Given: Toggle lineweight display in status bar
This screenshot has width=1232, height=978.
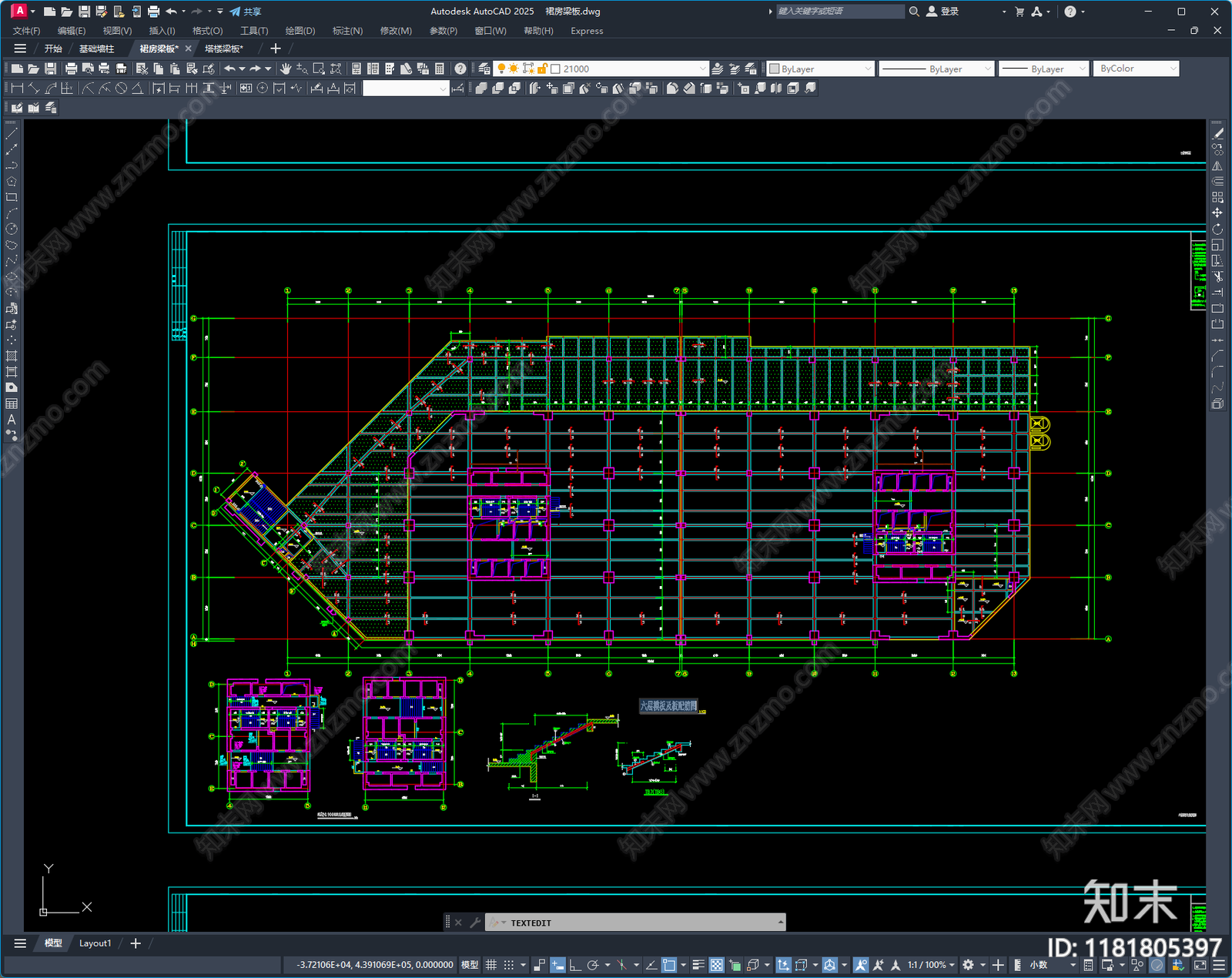Looking at the screenshot, I should coord(698,965).
